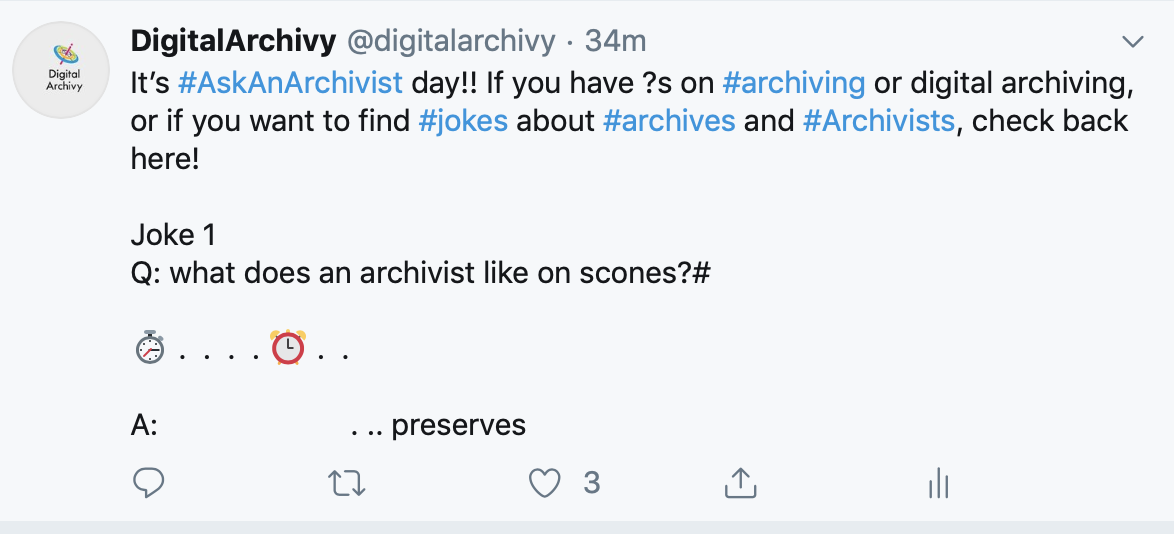The image size is (1174, 534).
Task: Follow the #archiving hashtag link
Action: pyautogui.click(x=794, y=82)
